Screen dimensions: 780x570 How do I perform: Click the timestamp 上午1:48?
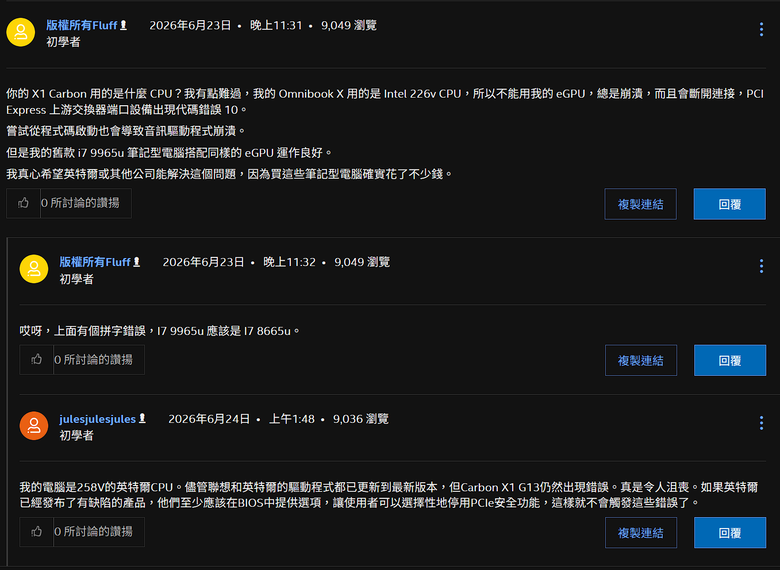pos(292,419)
